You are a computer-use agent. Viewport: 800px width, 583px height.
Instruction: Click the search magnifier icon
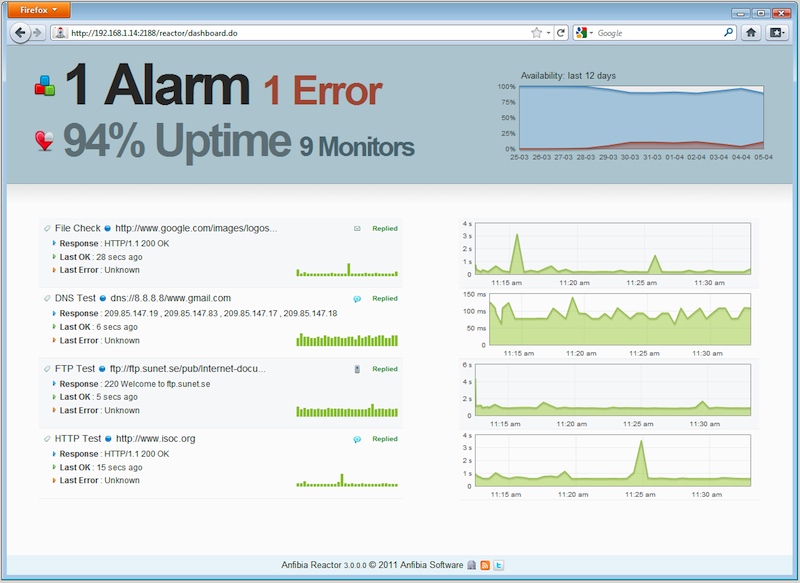729,33
